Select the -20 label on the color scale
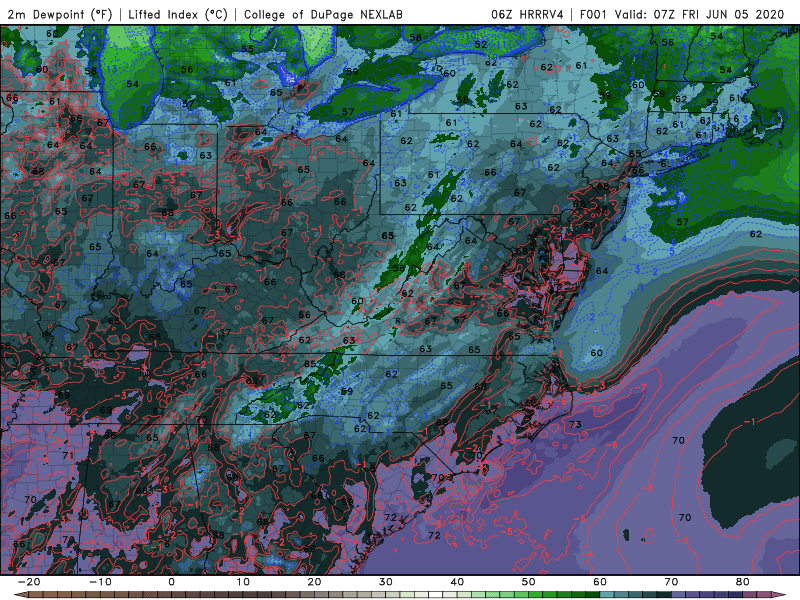This screenshot has width=800, height=600. (x=29, y=582)
